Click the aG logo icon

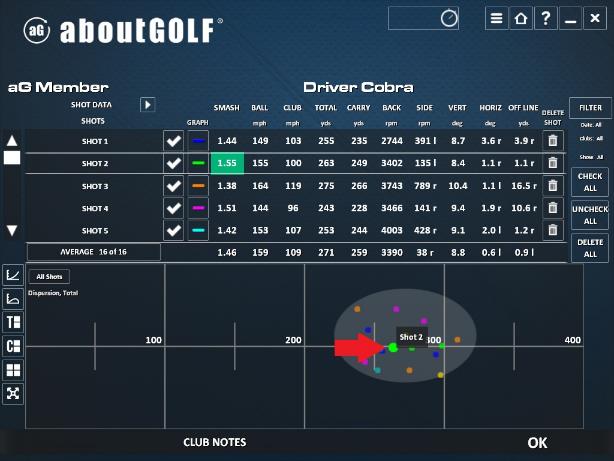click(x=36, y=30)
